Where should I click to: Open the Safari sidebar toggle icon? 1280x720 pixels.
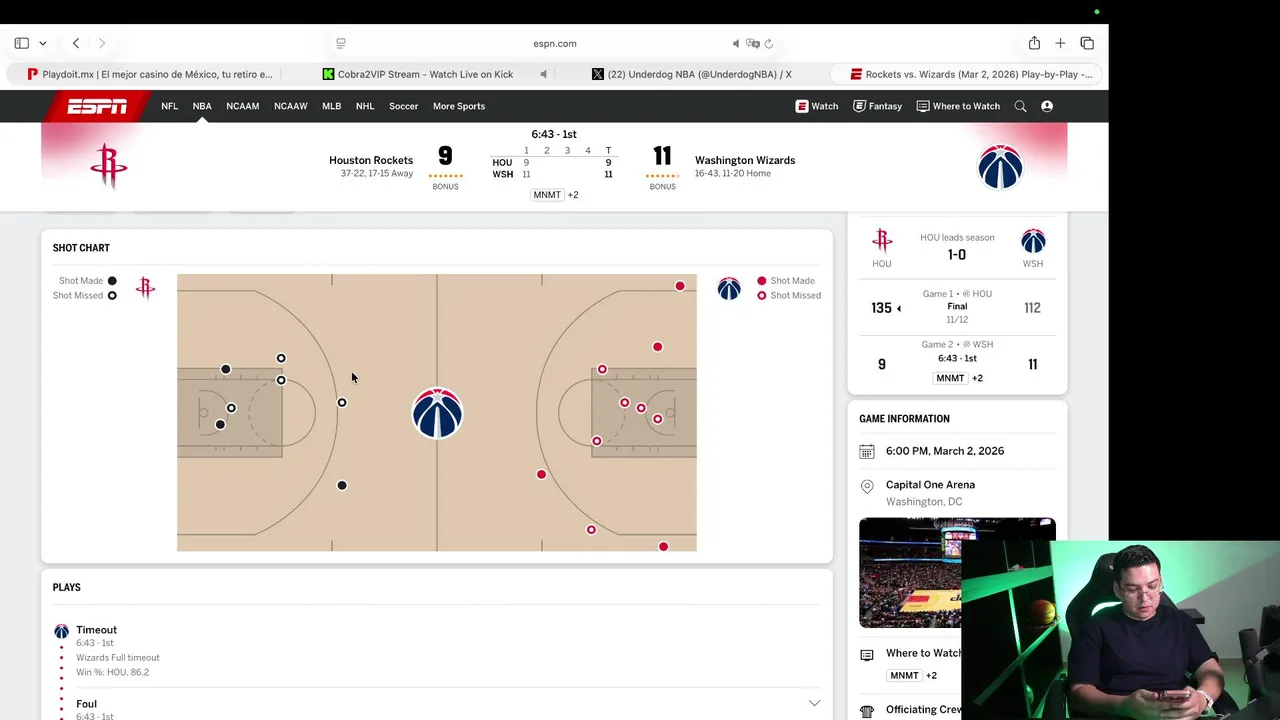click(21, 43)
